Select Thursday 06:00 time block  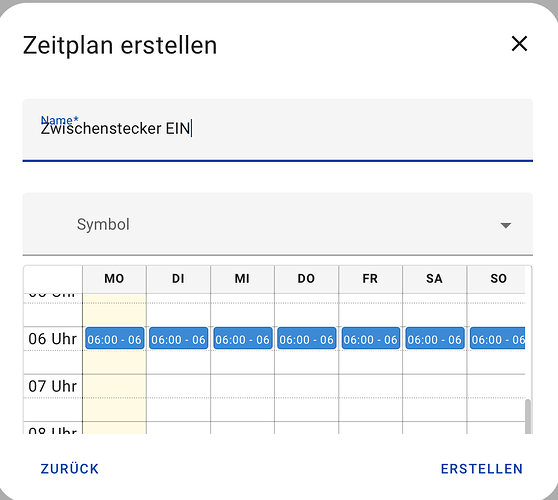pos(307,338)
